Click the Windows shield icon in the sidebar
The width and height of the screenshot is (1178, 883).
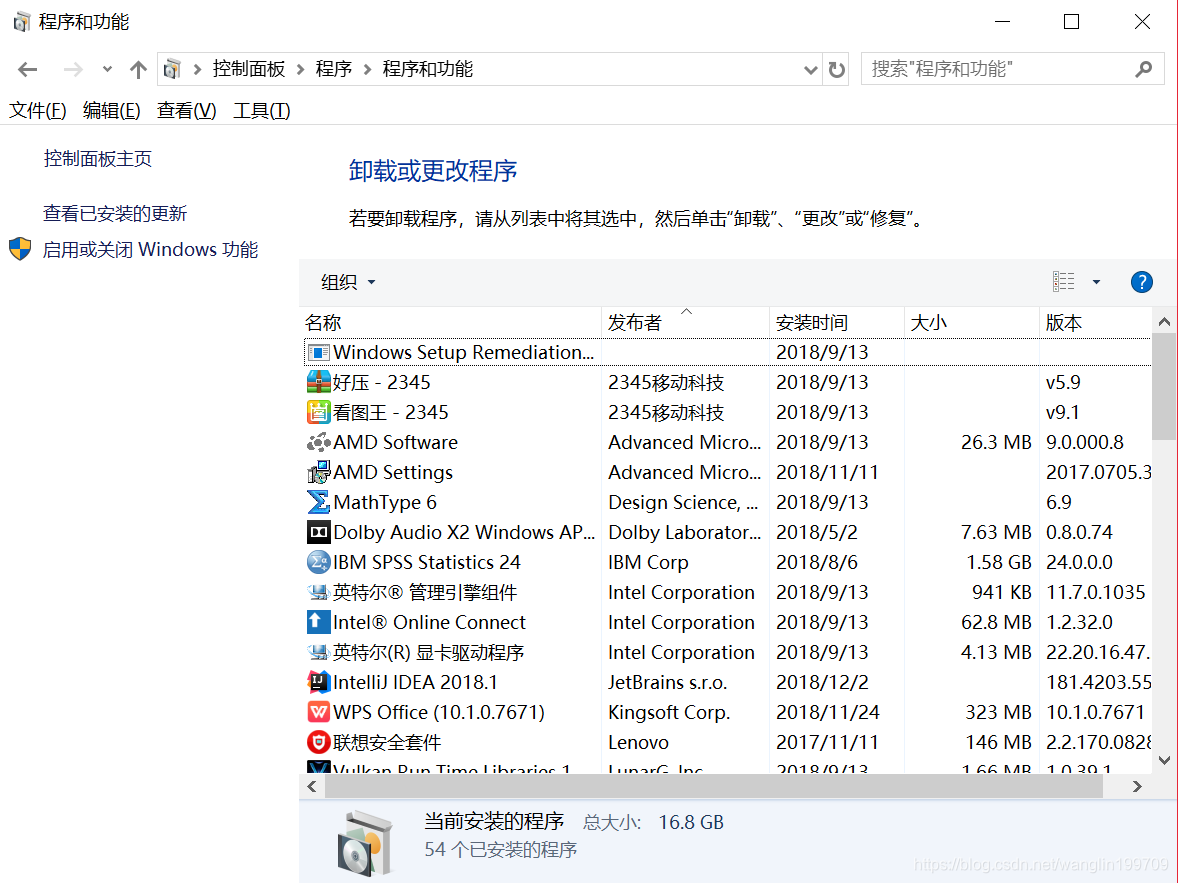(x=20, y=249)
